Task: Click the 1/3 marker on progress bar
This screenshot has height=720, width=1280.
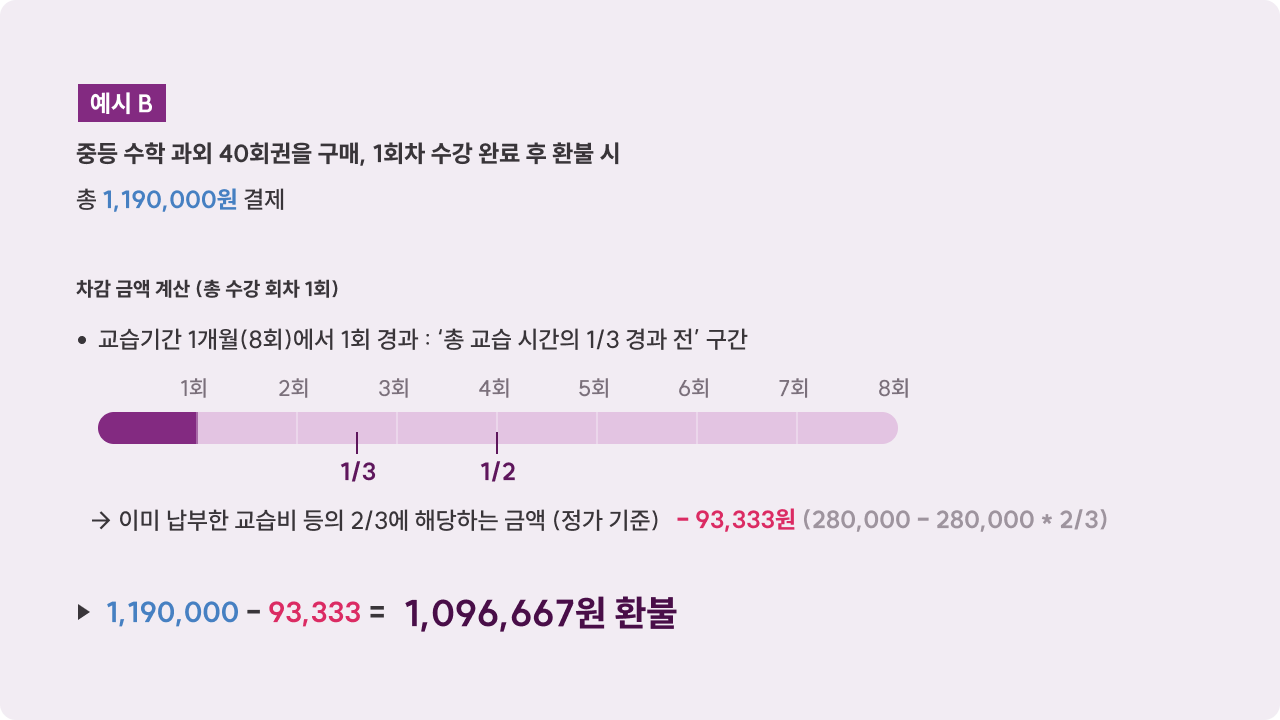Action: [x=358, y=470]
